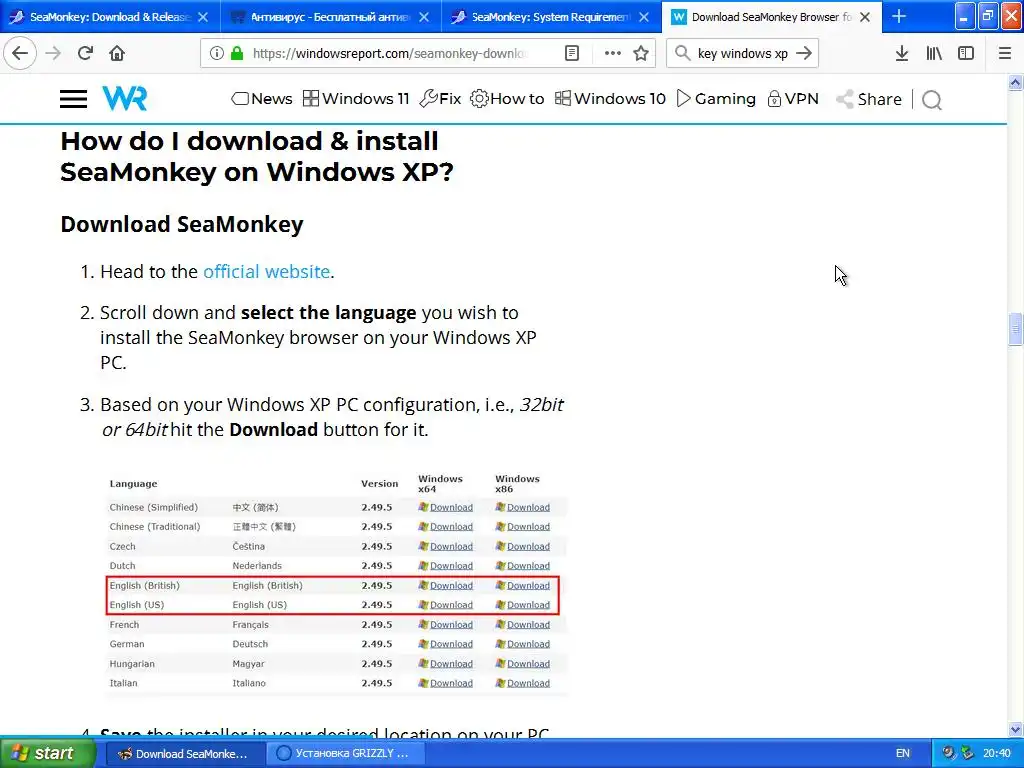
Task: Click the search box with key windows xp
Action: coord(743,53)
